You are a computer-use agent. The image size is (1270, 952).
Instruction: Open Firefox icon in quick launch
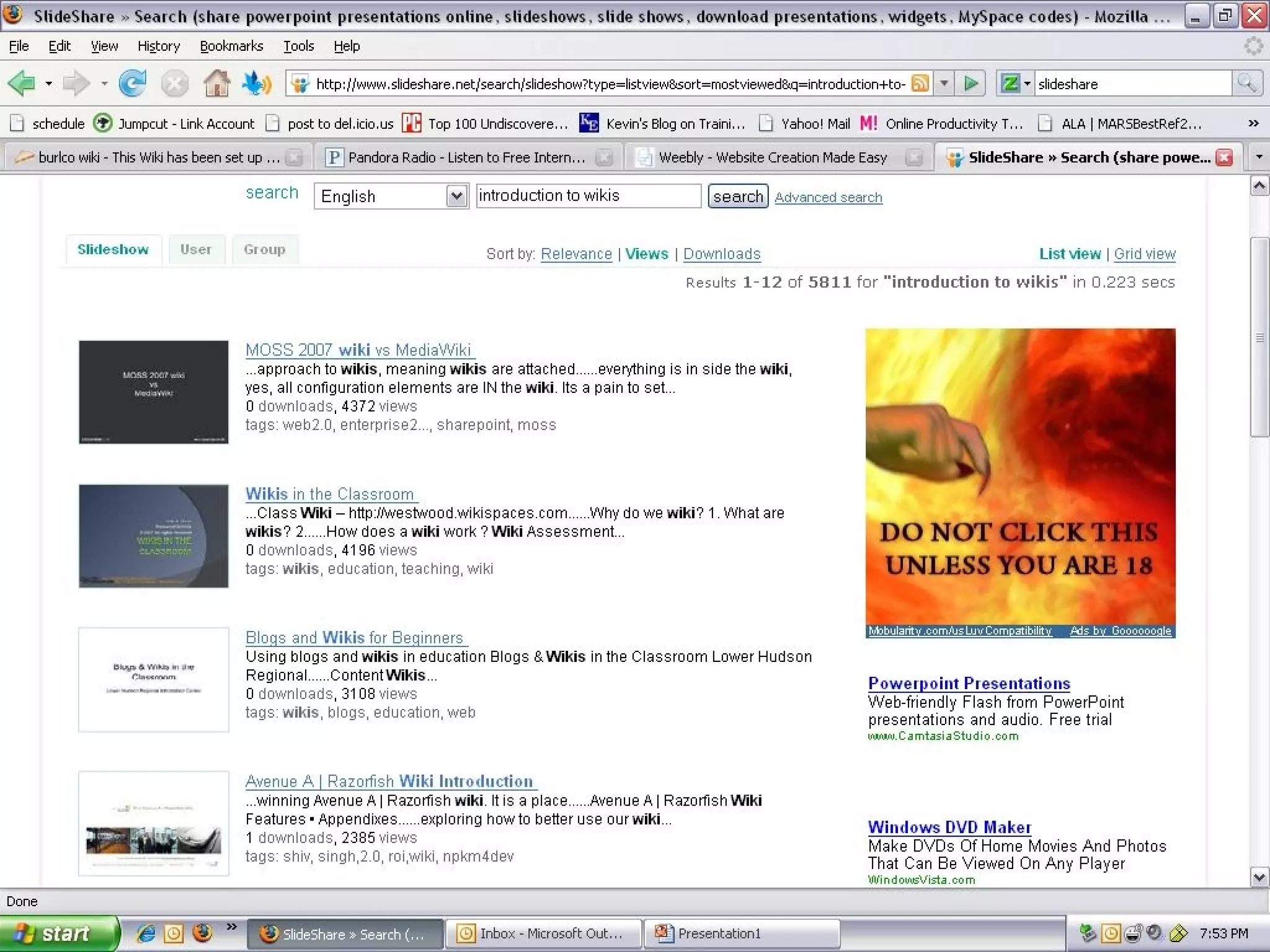[202, 933]
